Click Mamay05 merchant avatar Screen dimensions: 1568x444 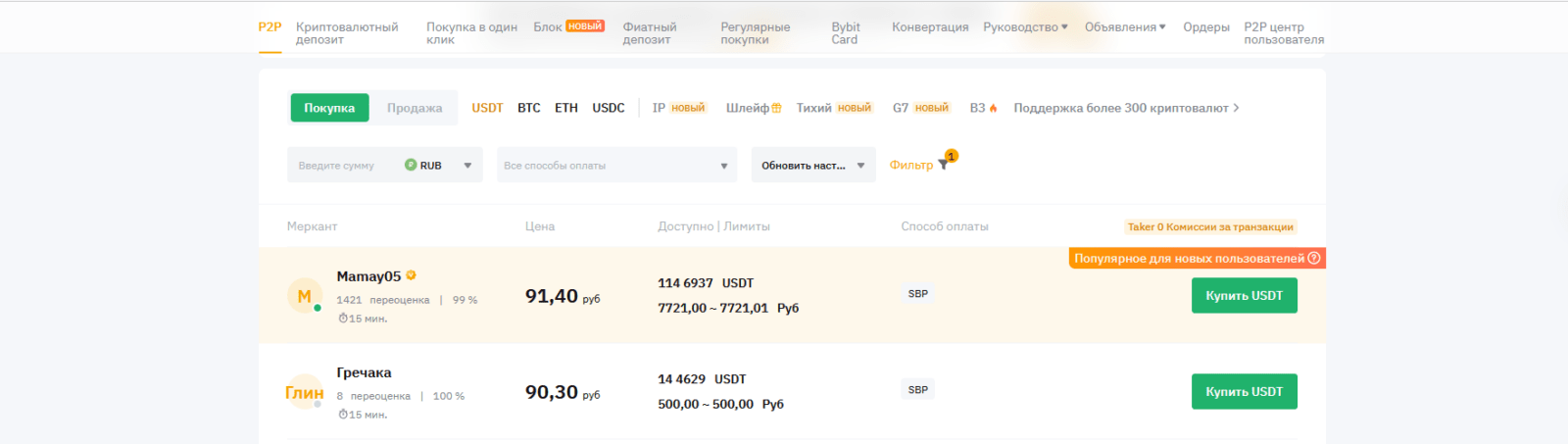click(305, 296)
